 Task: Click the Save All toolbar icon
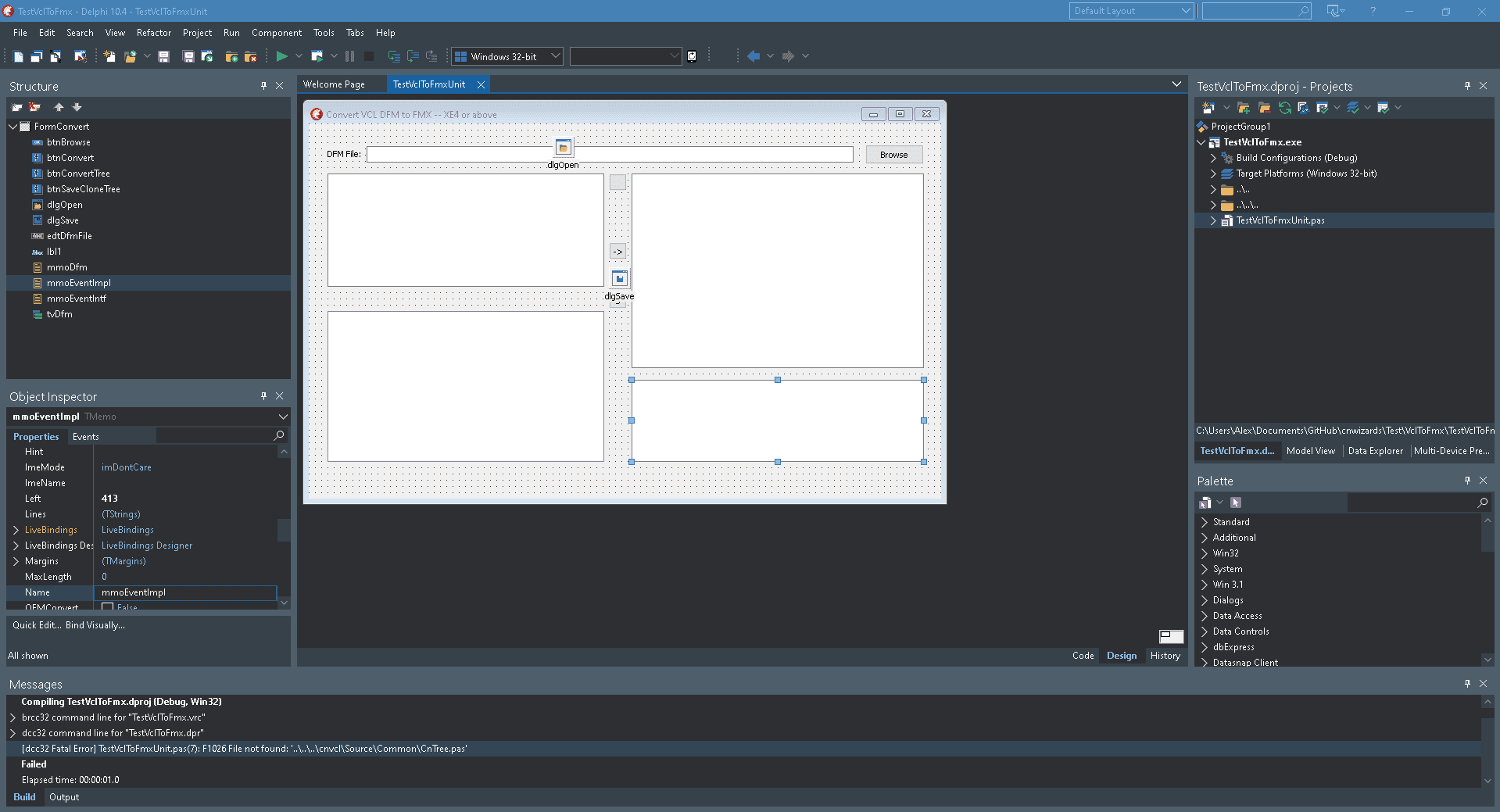coord(188,56)
